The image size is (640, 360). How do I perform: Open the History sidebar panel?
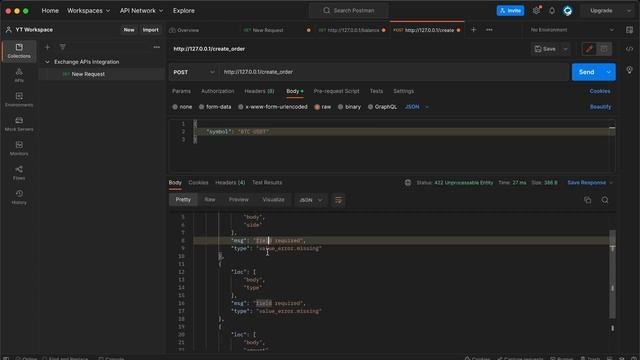click(x=19, y=197)
